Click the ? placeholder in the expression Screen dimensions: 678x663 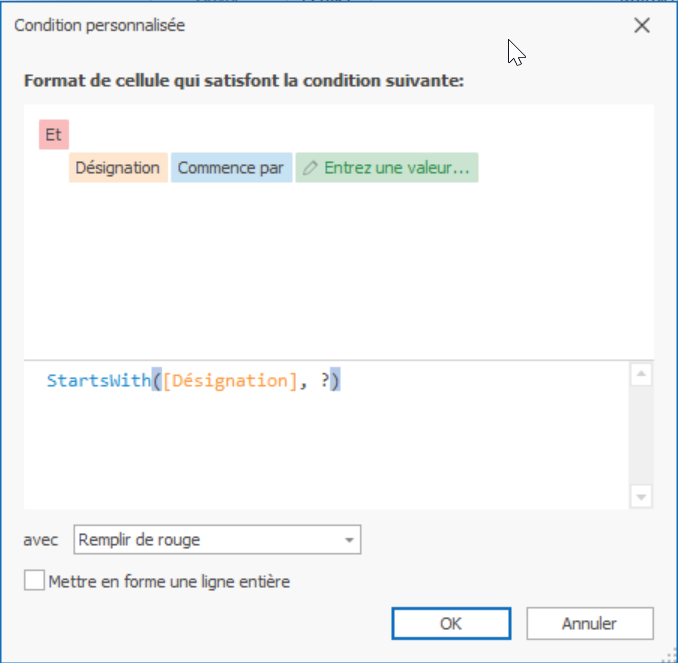click(x=325, y=381)
